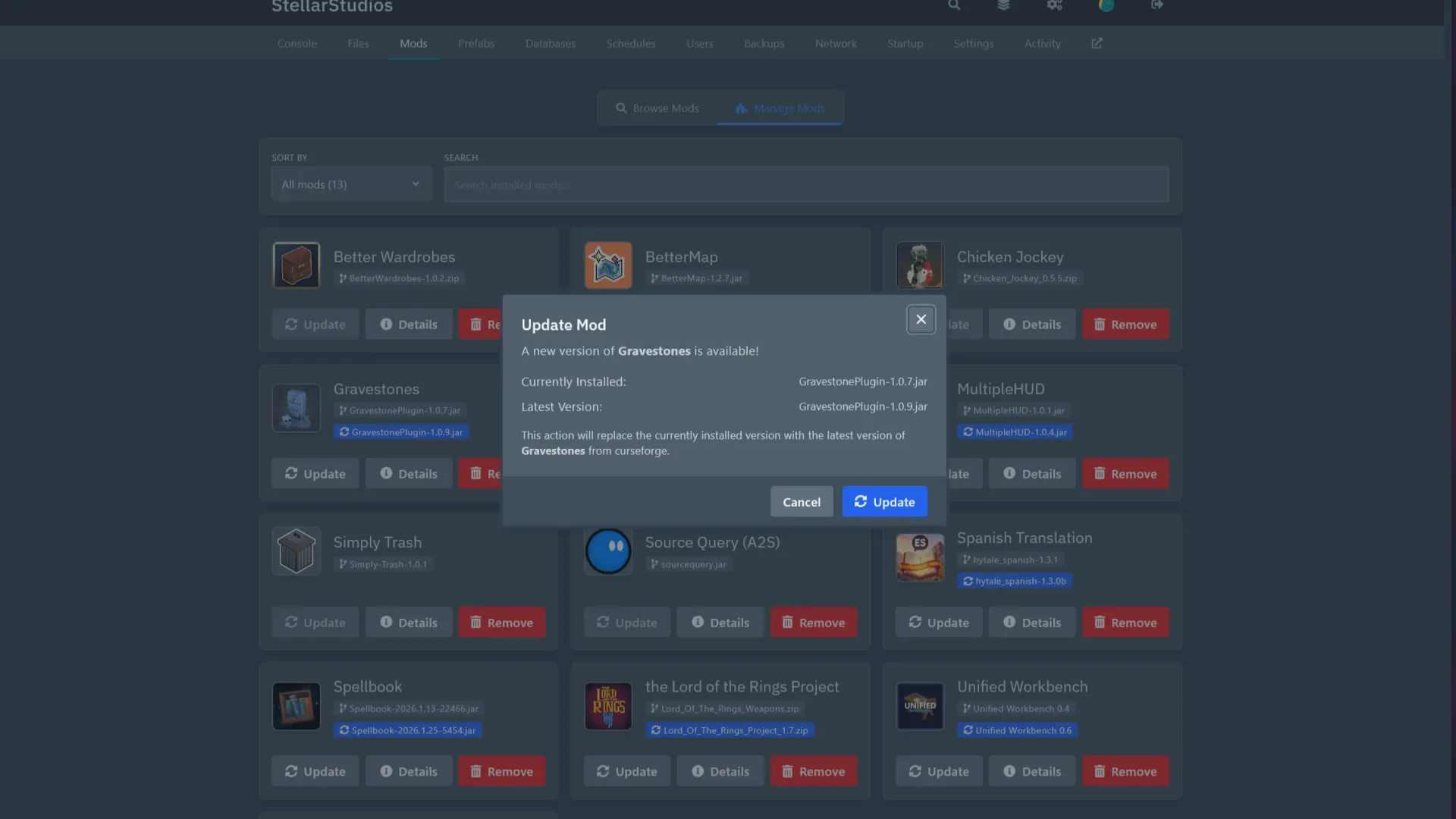
Task: Open external link icon after Activity
Action: (1097, 43)
